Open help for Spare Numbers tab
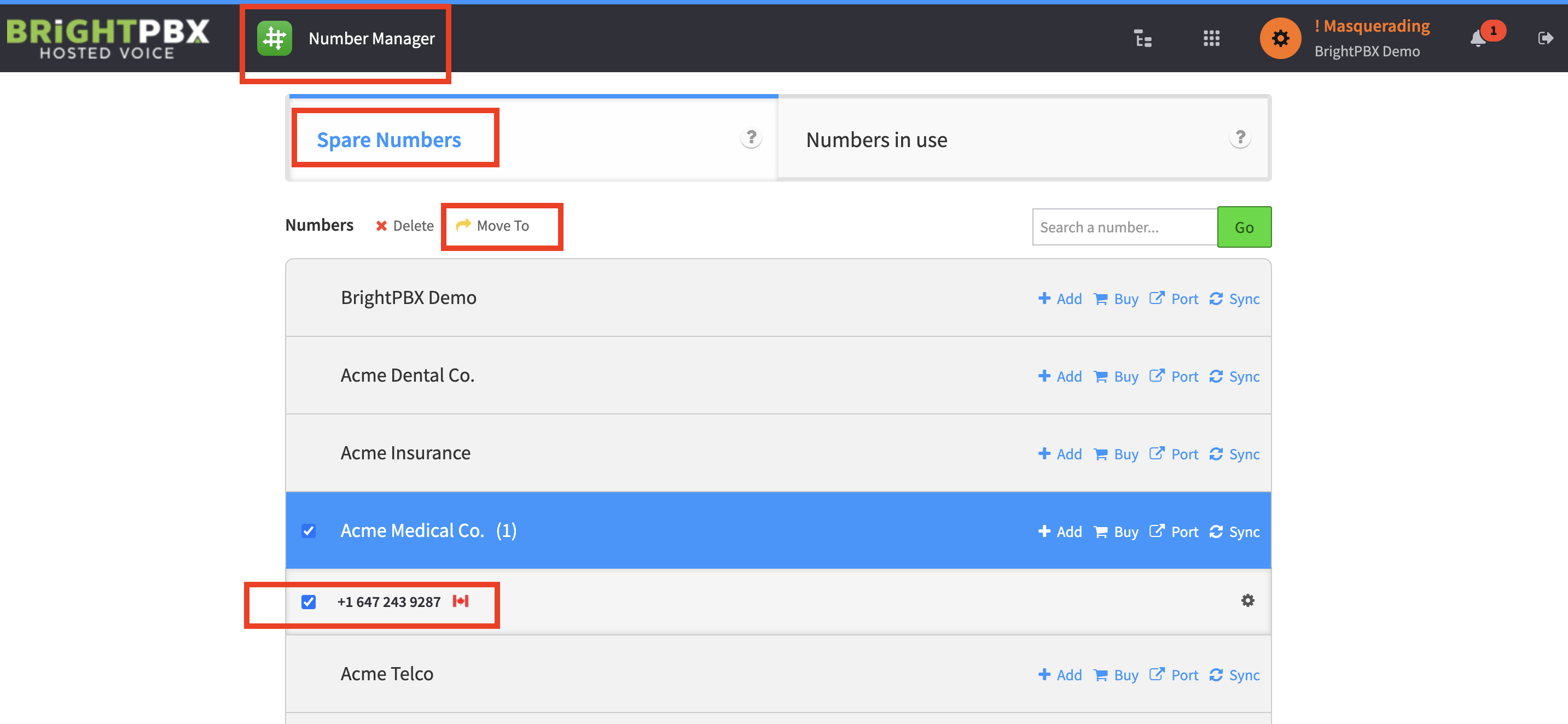The width and height of the screenshot is (1568, 724). tap(751, 138)
